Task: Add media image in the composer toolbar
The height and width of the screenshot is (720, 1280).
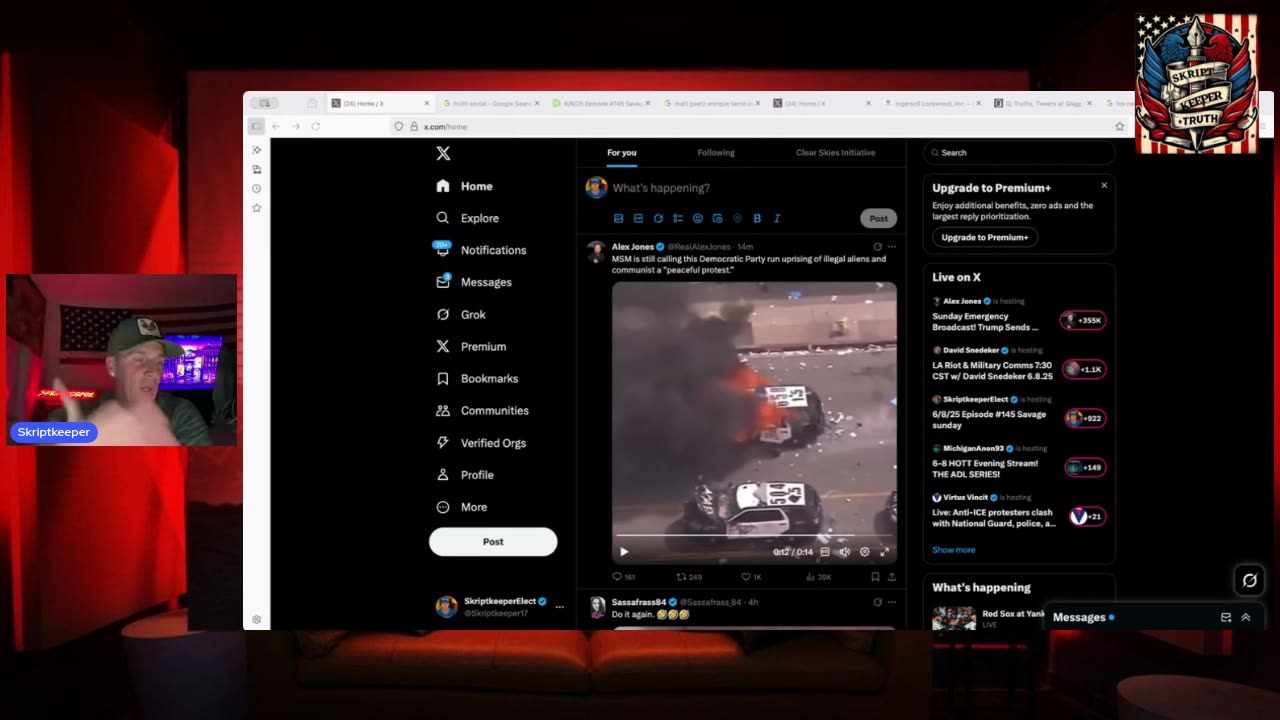Action: point(618,218)
